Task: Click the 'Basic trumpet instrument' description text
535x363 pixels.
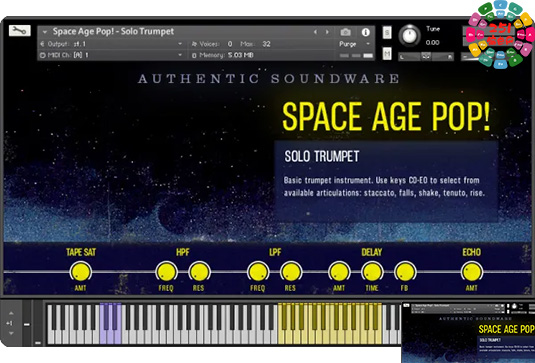Action: 384,186
